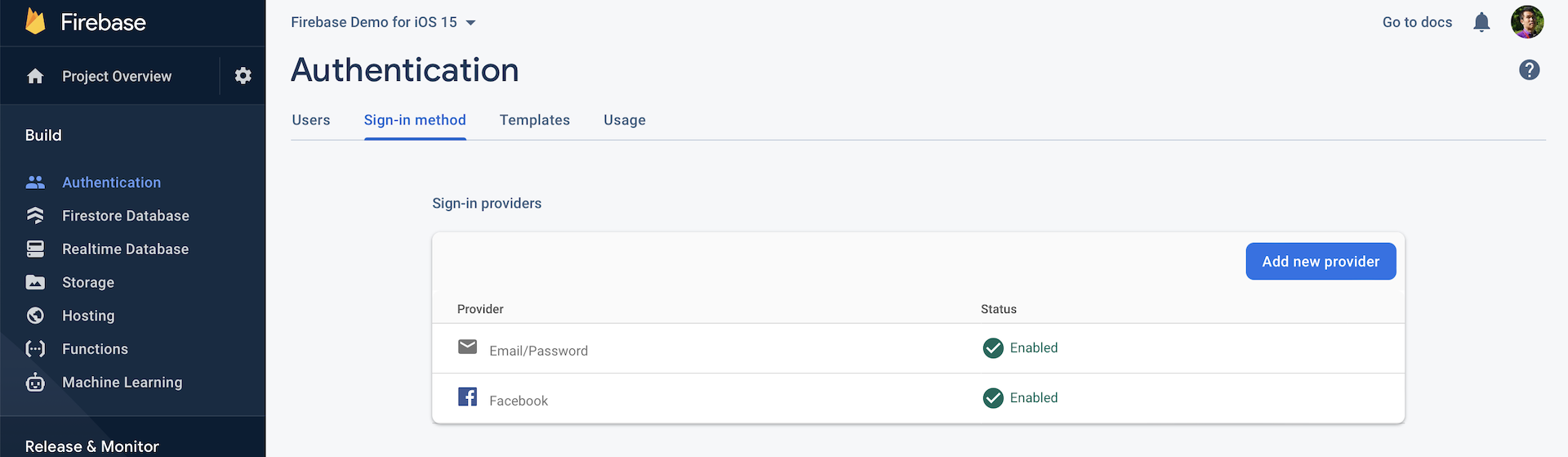The height and width of the screenshot is (457, 1568).
Task: Click the Firebase logo icon
Action: (35, 22)
